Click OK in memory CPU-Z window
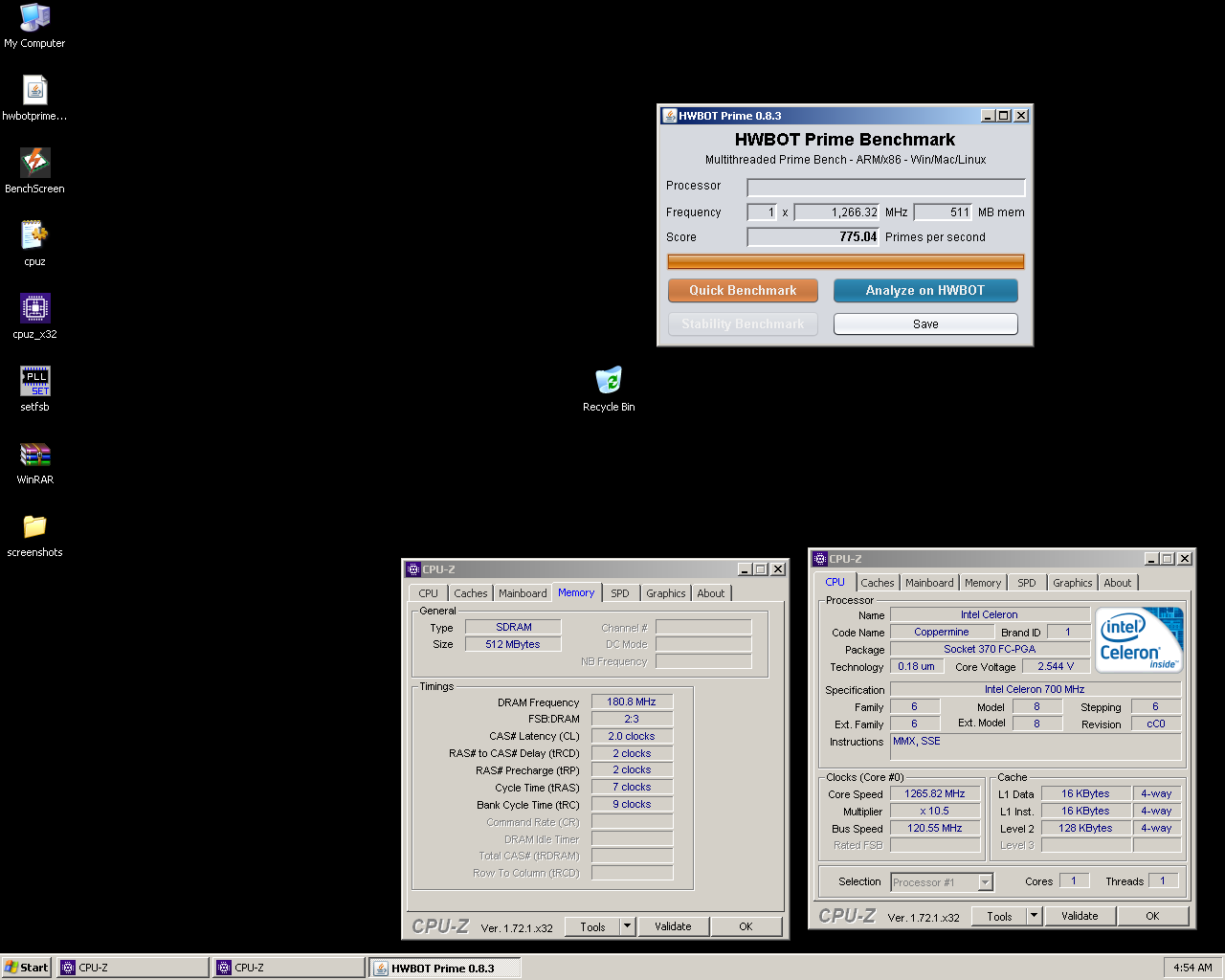 pos(746,926)
